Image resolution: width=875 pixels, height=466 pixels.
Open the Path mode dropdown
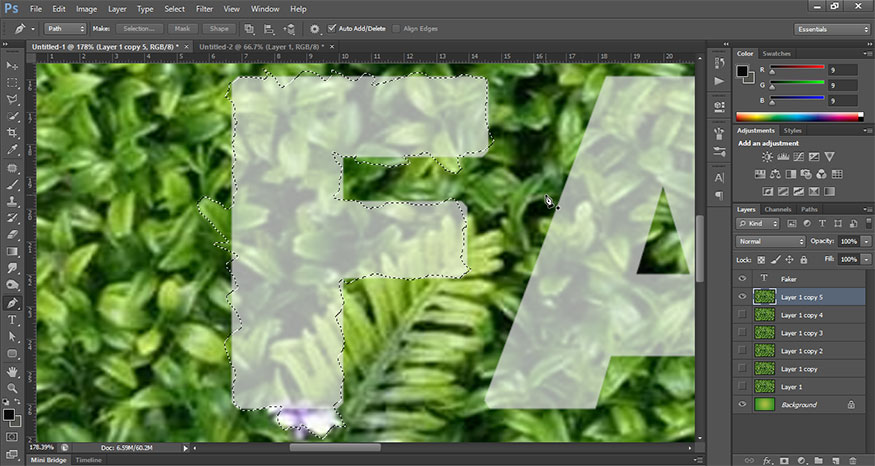65,29
